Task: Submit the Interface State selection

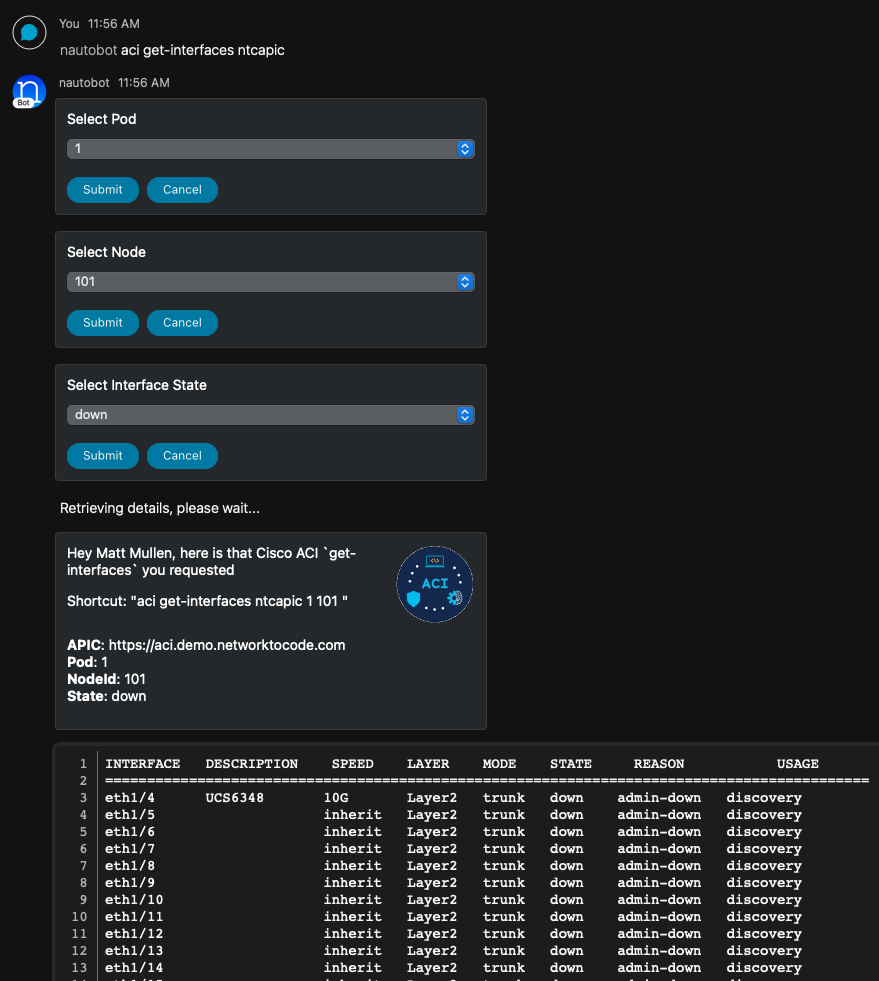Action: (102, 456)
